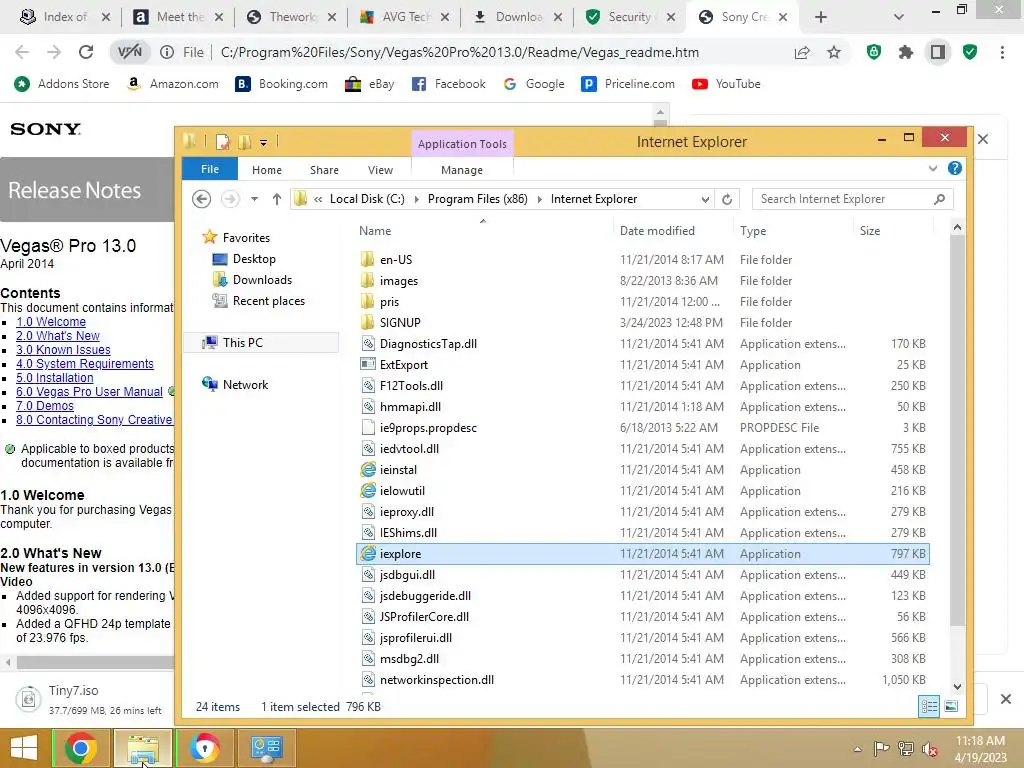The image size is (1024, 768).
Task: Open 5.0 Installation link
Action: point(55,378)
